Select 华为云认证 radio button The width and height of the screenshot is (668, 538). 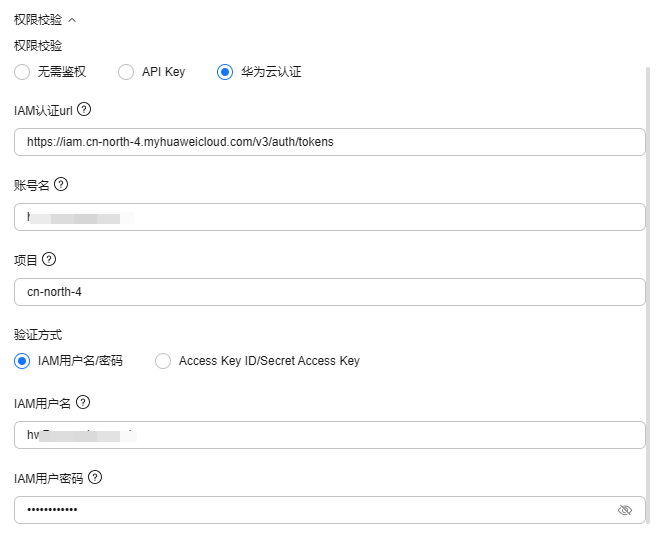pos(225,72)
